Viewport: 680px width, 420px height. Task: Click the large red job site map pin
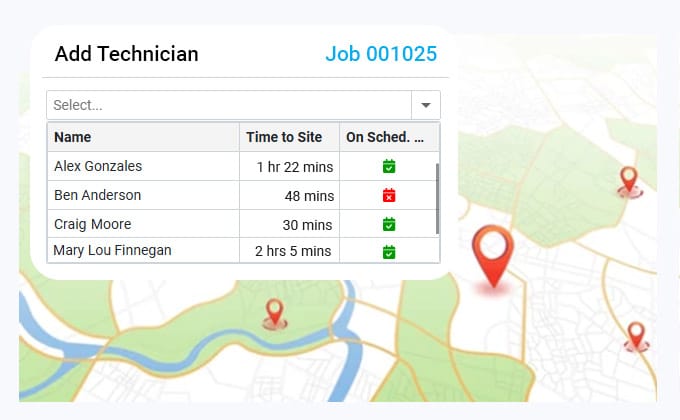[x=493, y=256]
